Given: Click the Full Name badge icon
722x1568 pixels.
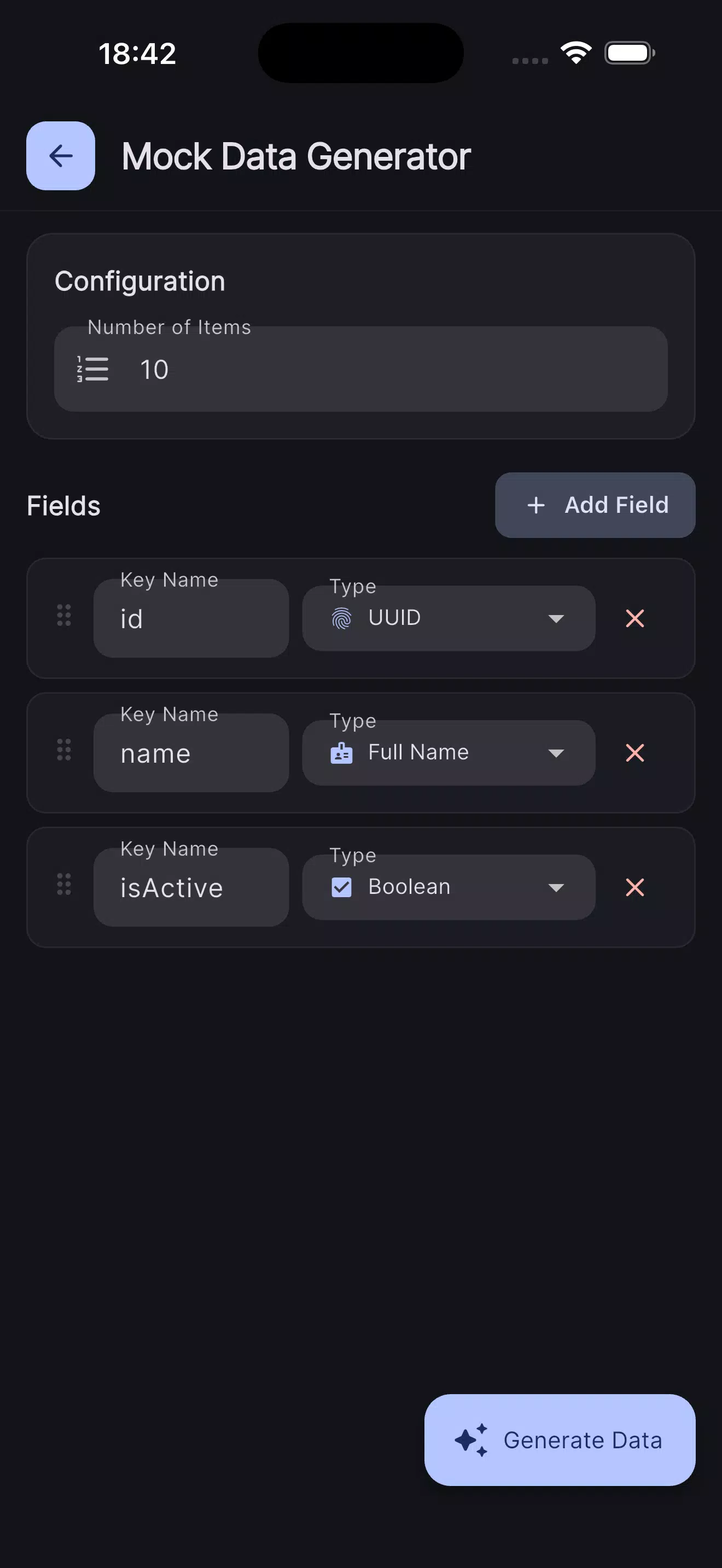Looking at the screenshot, I should pyautogui.click(x=341, y=753).
